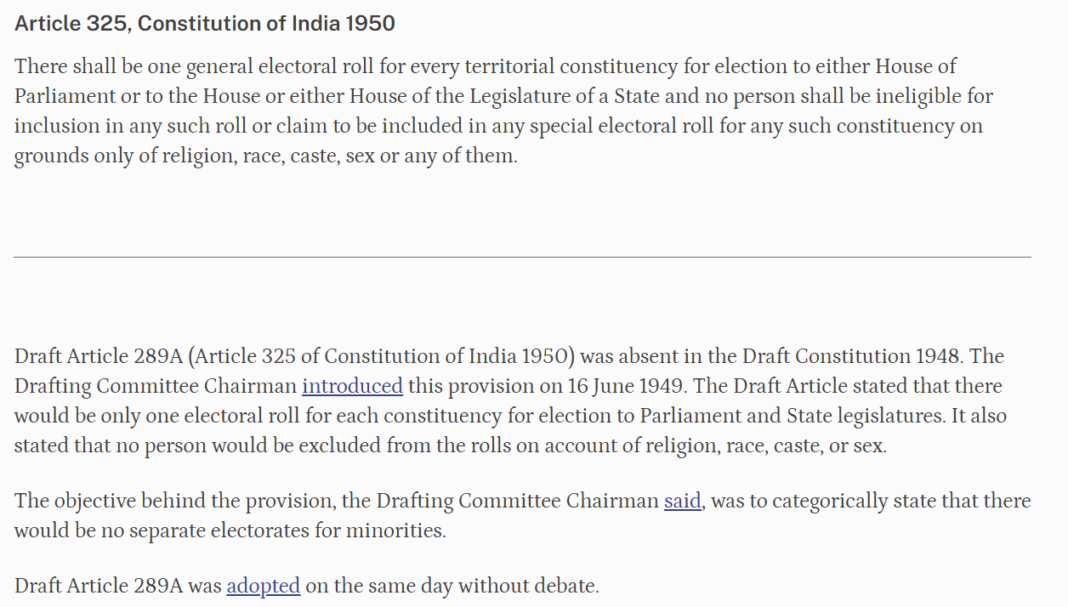Viewport: 1068px width, 607px height.
Task: Click the 'Article 325, Constitution of India 1950' heading
Action: (204, 23)
